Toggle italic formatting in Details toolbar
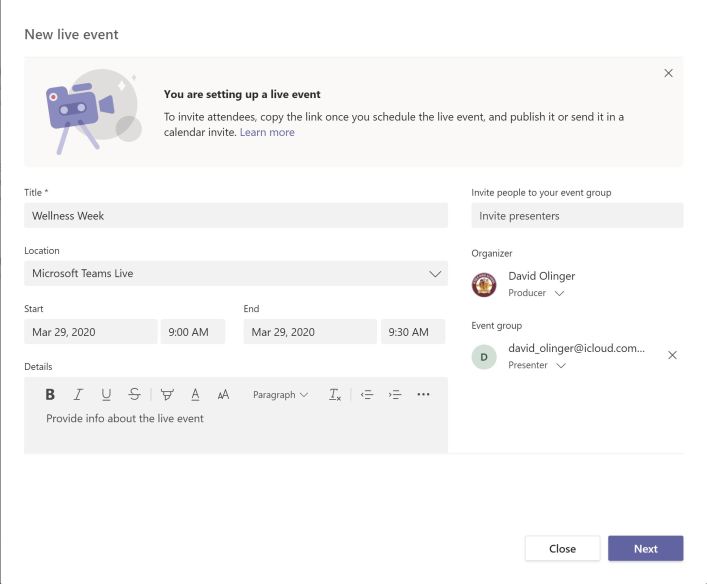Screen dimensions: 707x584 (x=78, y=395)
